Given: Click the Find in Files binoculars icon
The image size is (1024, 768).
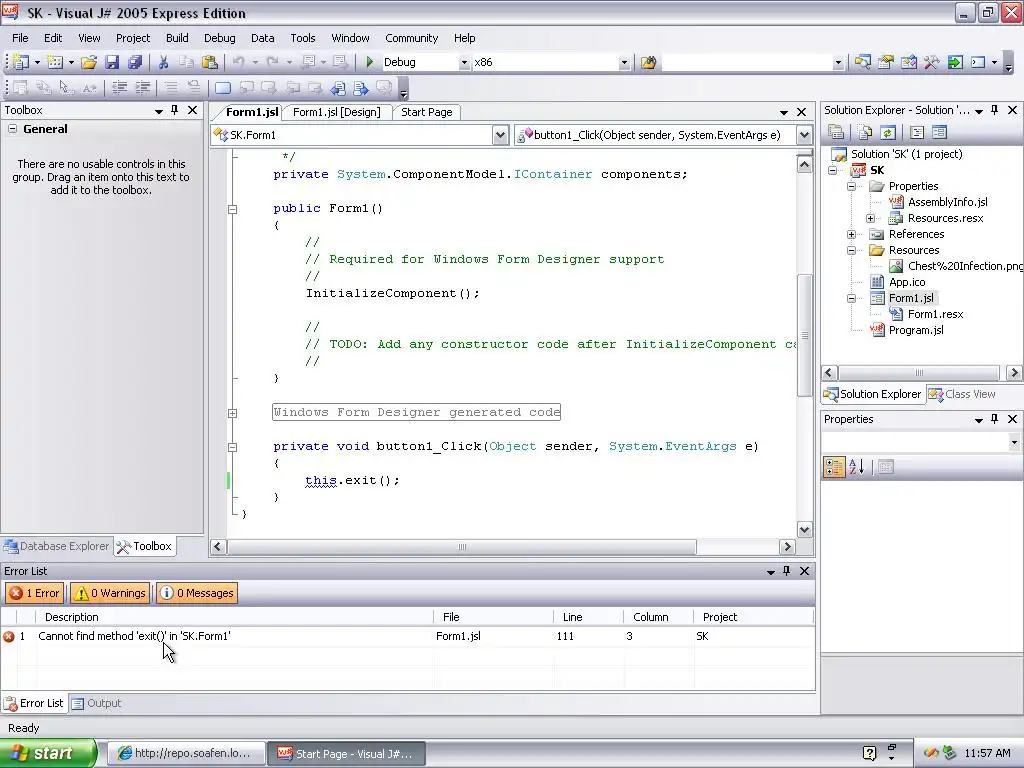Looking at the screenshot, I should click(648, 63).
